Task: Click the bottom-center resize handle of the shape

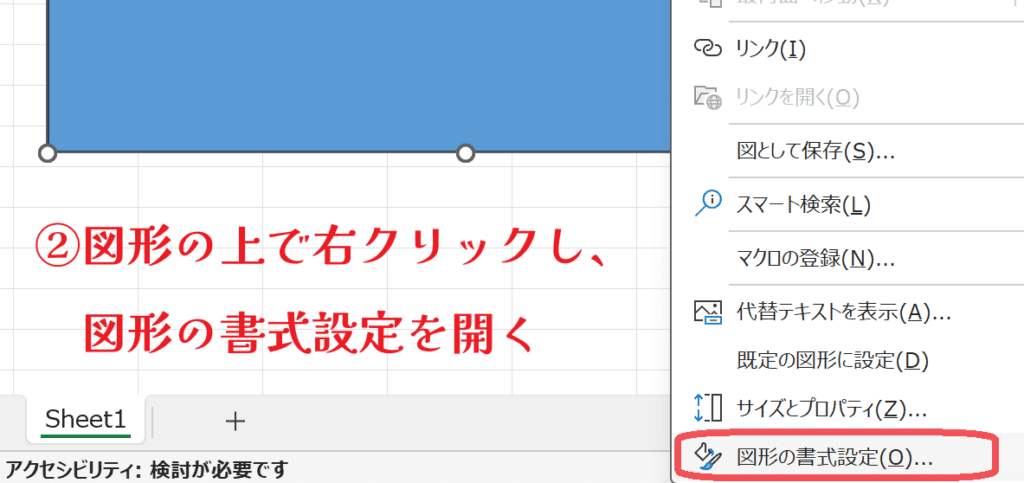Action: 465,153
